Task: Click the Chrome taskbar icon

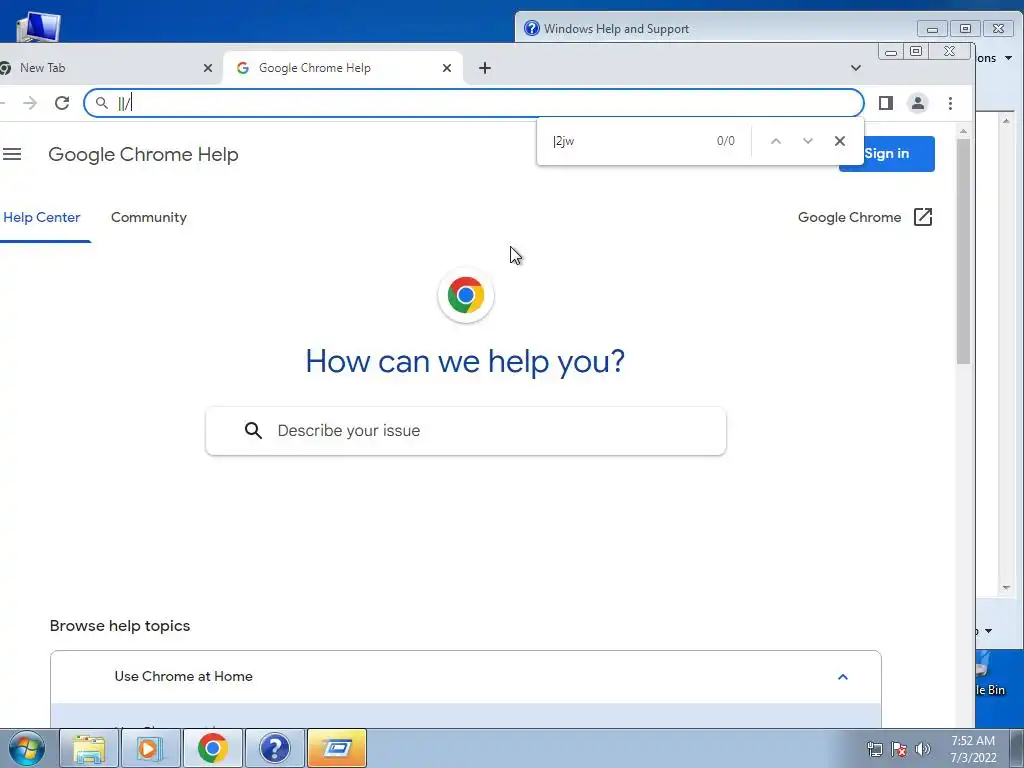Action: click(x=212, y=748)
